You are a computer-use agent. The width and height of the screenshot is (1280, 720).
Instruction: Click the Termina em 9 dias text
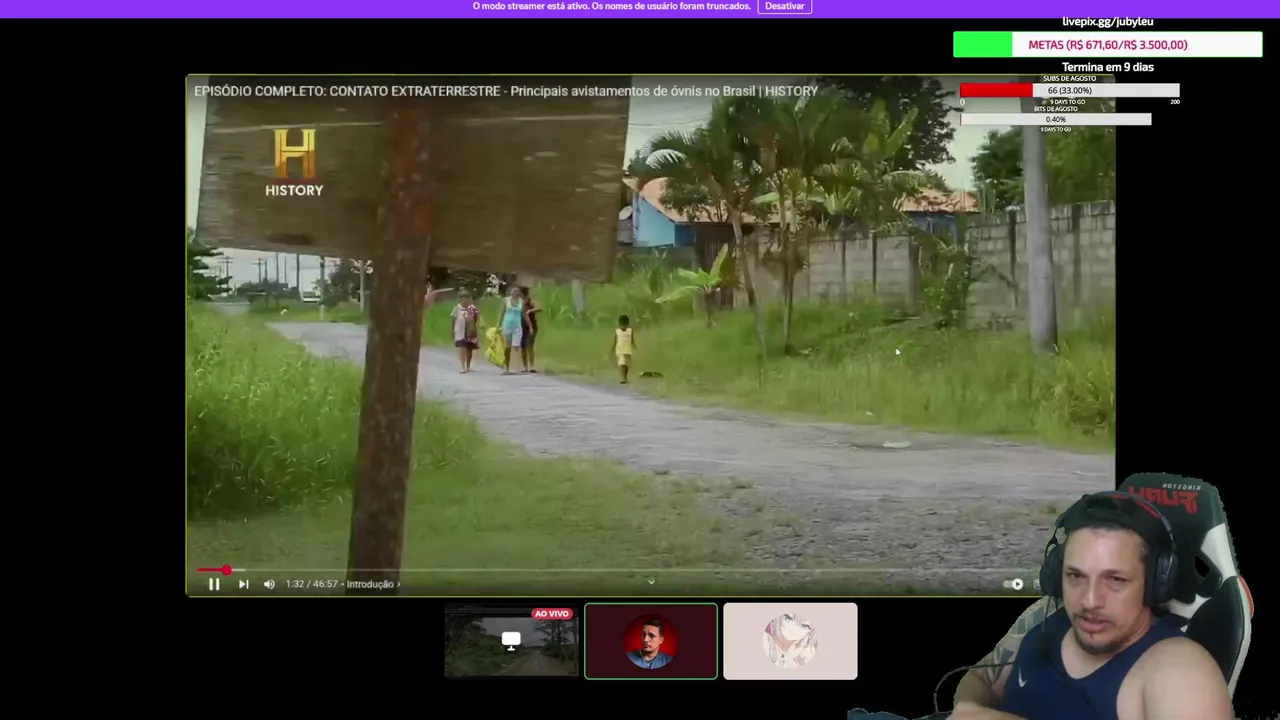(1108, 67)
